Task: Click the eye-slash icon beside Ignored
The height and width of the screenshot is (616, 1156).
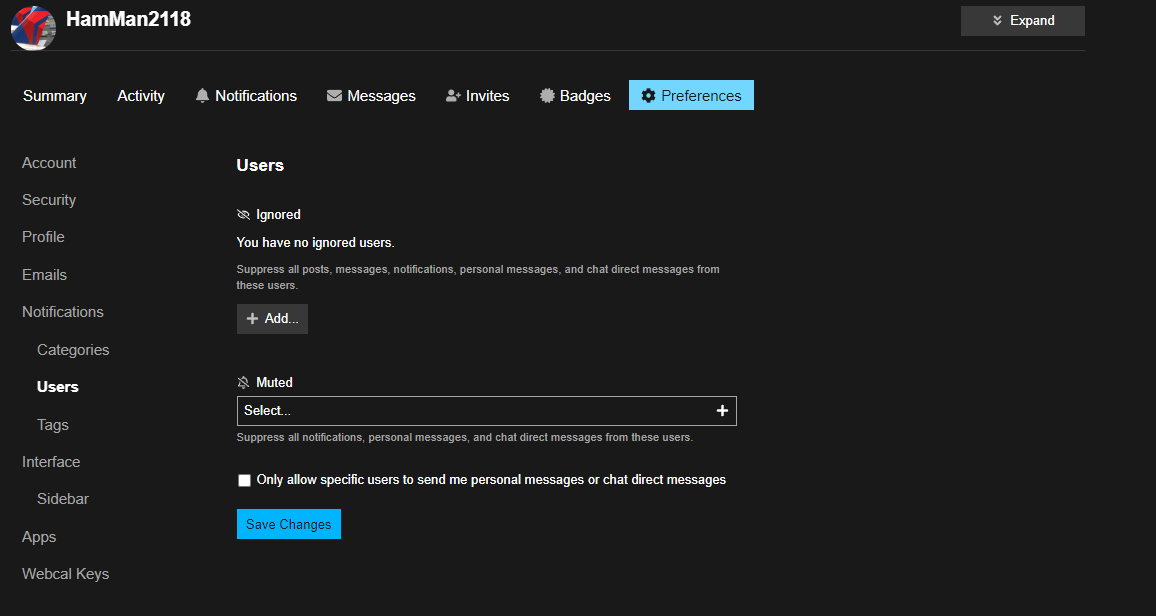Action: [x=243, y=214]
